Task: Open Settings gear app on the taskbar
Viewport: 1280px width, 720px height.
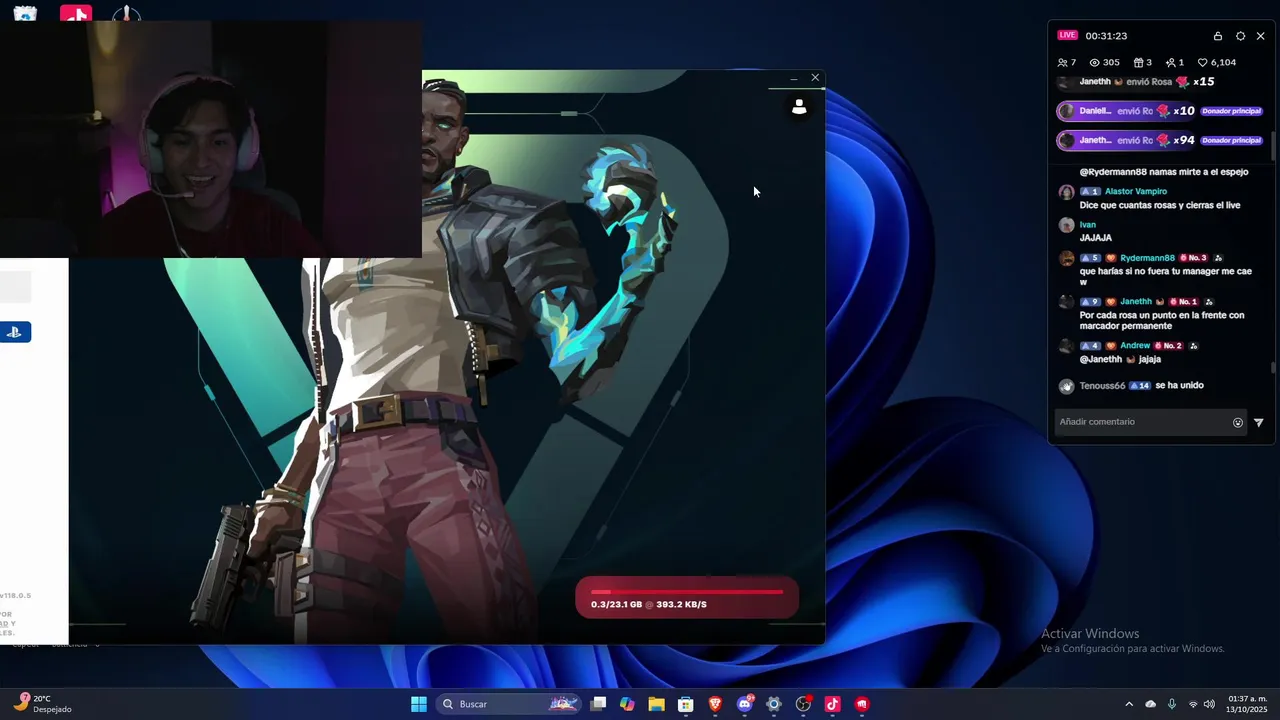Action: 774,704
